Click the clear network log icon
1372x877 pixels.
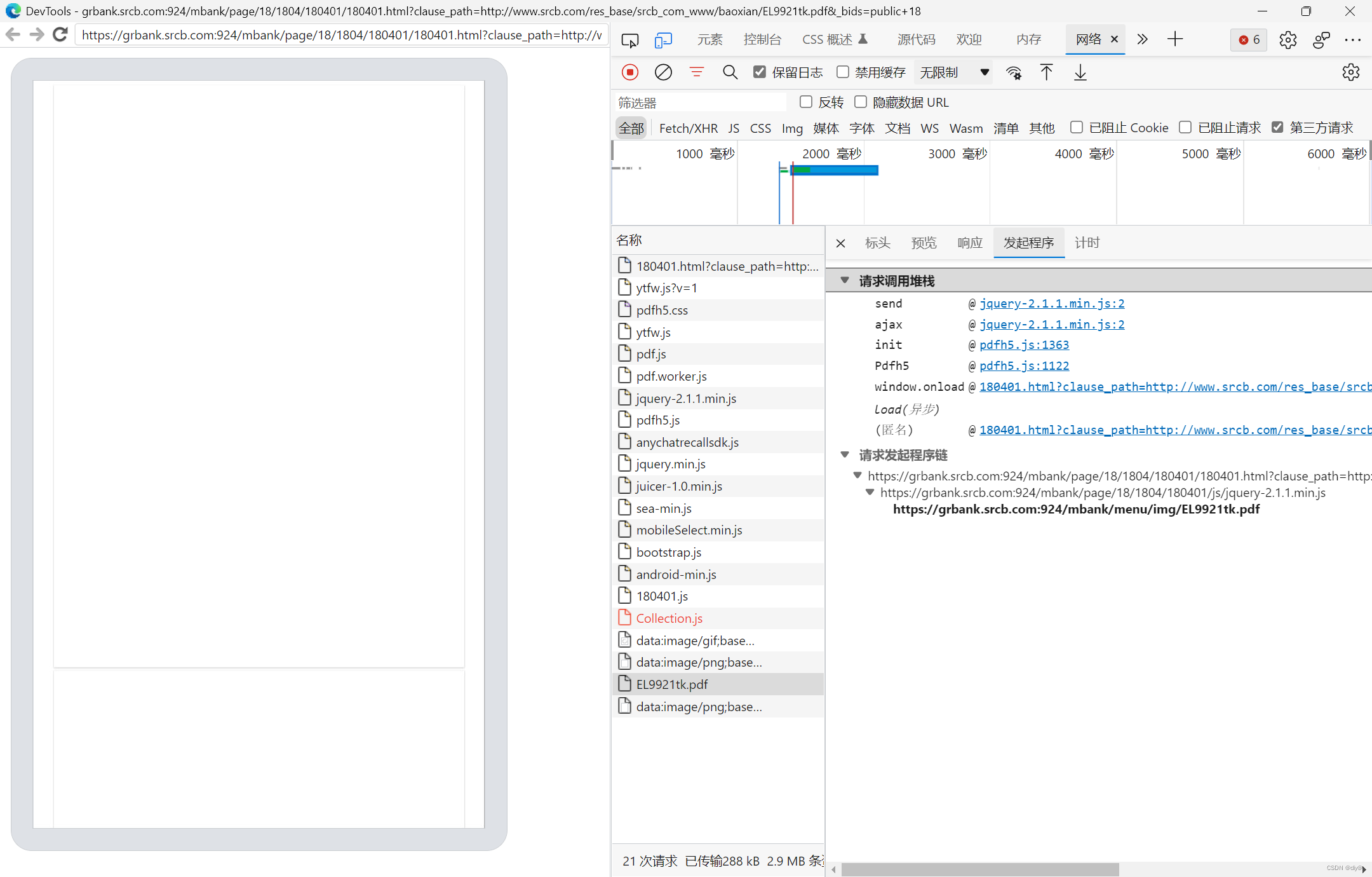tap(663, 72)
